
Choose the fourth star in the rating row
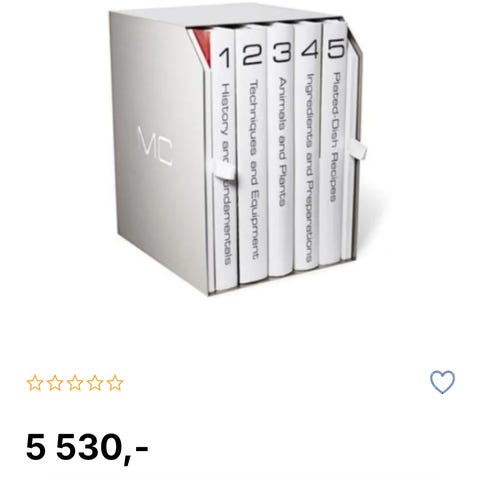point(95,383)
